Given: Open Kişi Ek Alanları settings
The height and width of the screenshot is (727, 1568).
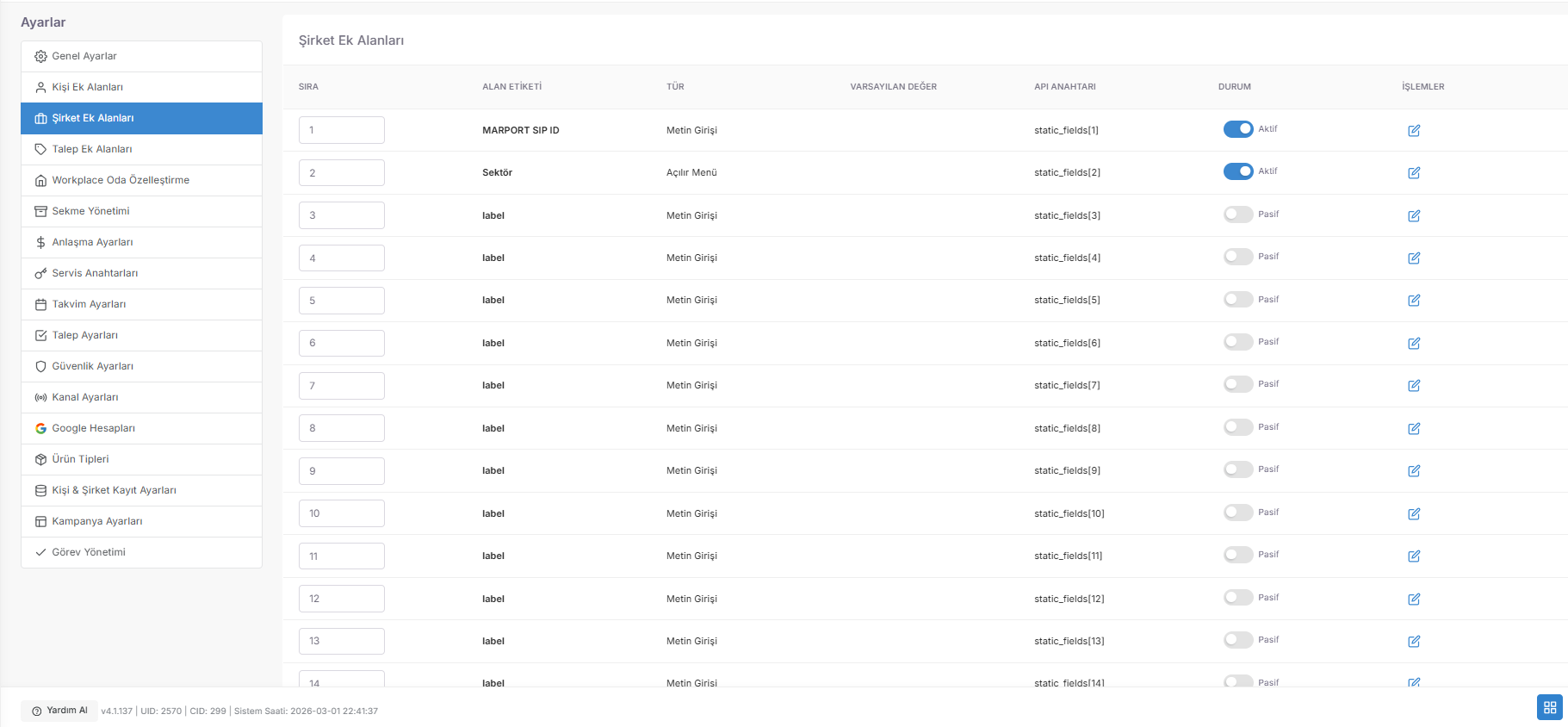Looking at the screenshot, I should (141, 87).
